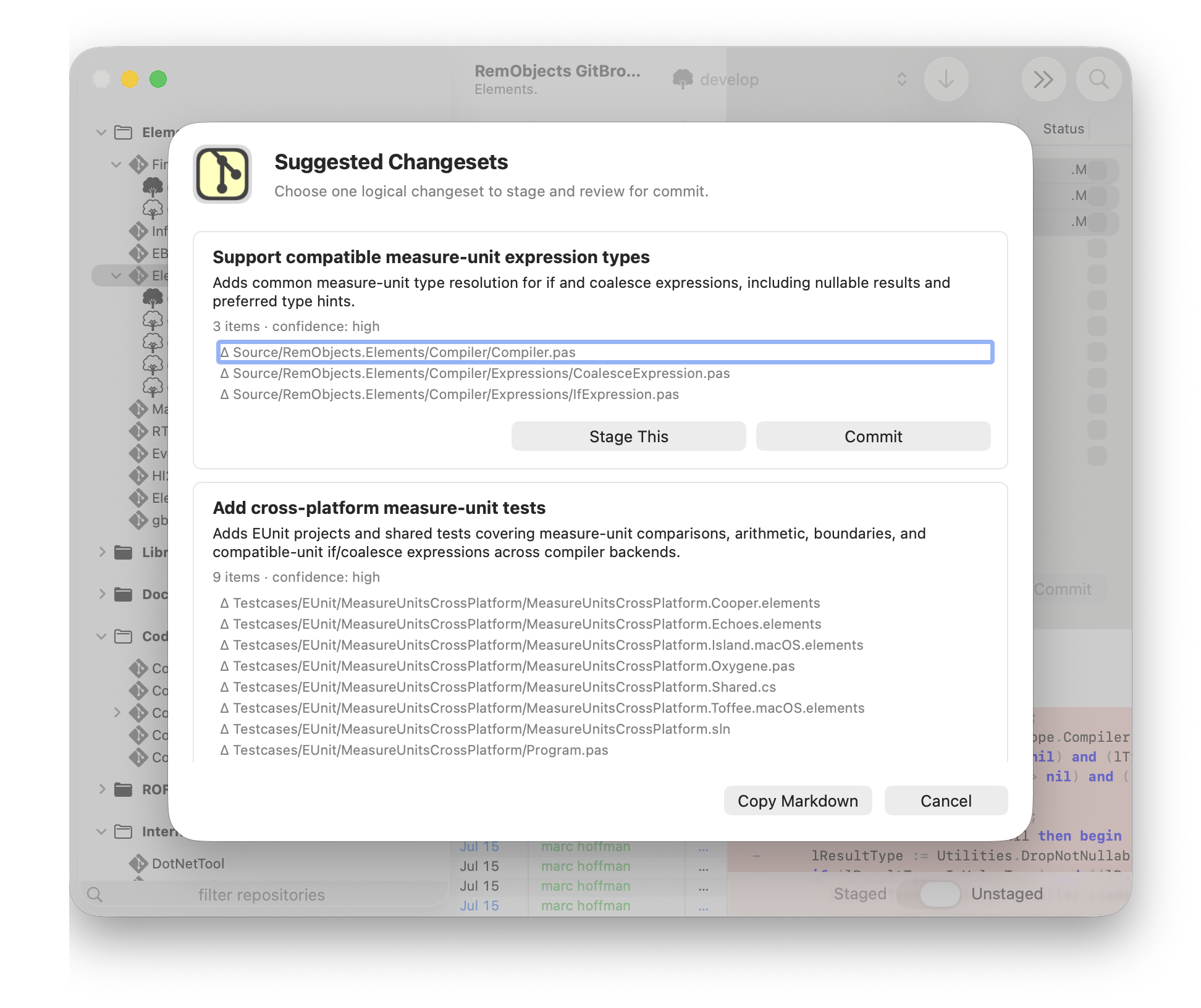This screenshot has height=1008, width=1201.
Task: Select MeasureUnitsCrossPlatform.sln file row
Action: tap(605, 729)
